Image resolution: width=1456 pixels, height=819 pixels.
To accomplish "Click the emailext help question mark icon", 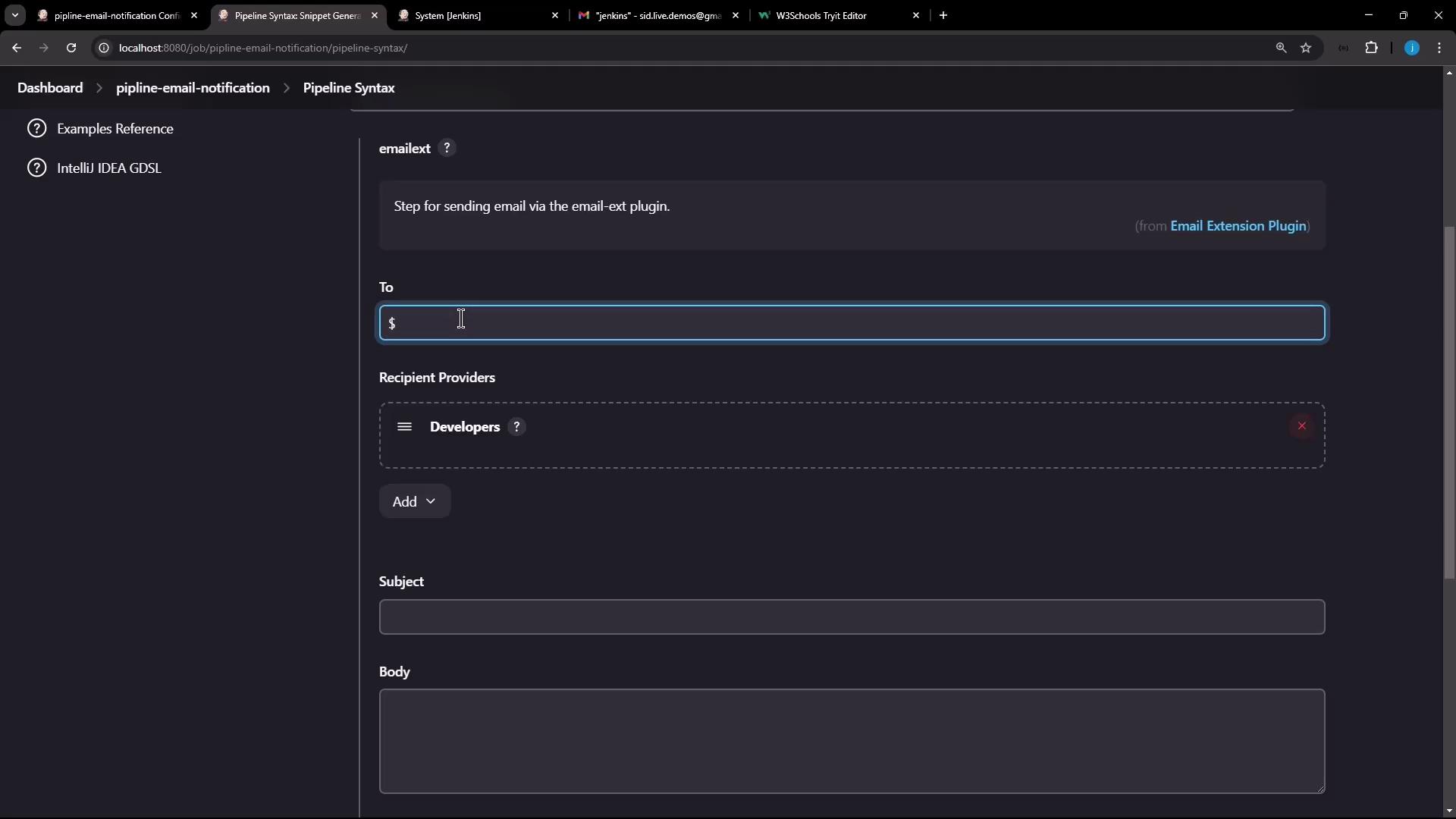I will [447, 148].
